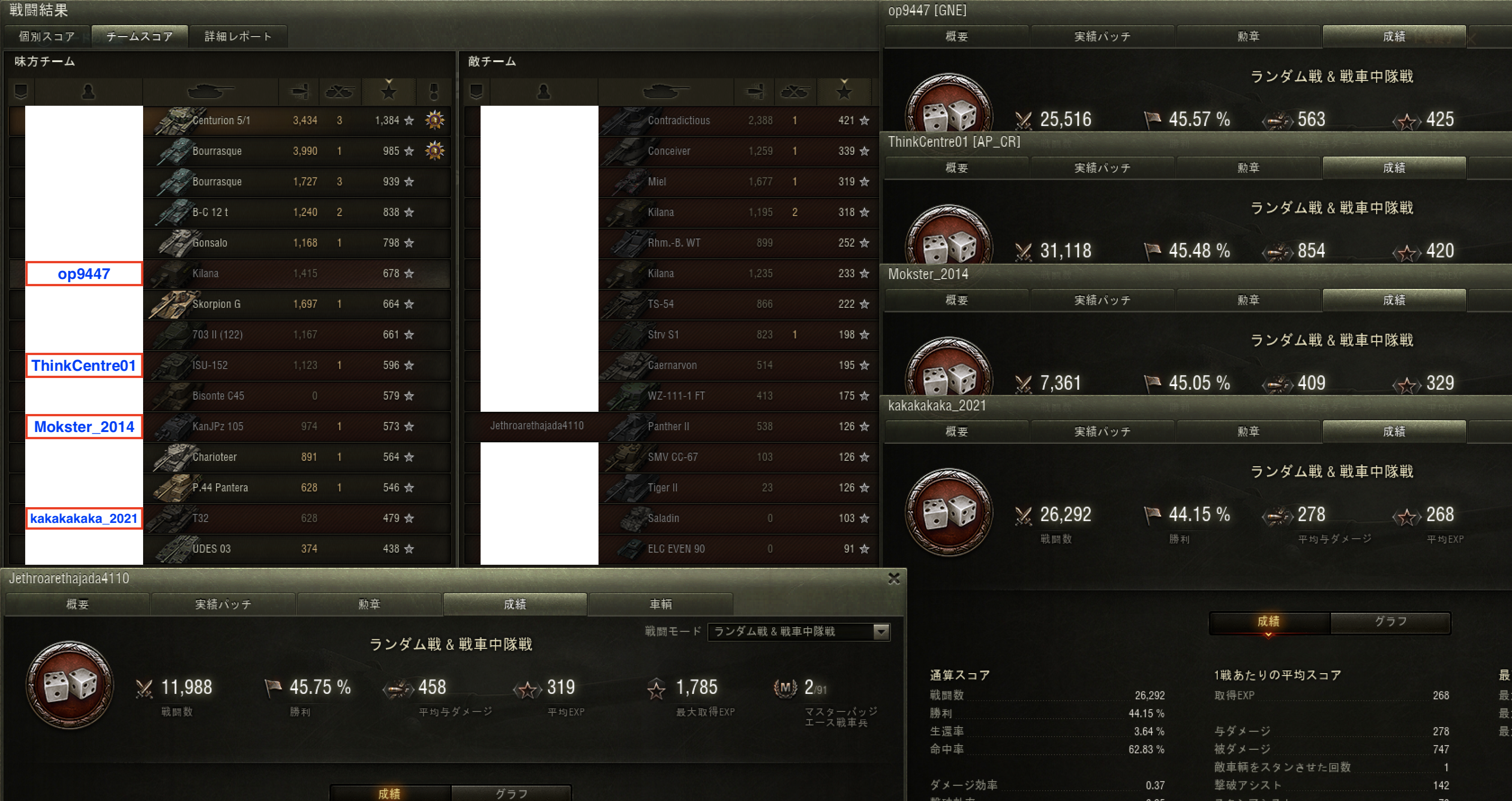Screen dimensions: 1512x801
Task: Close the Jethroarethajada4110 profile window
Action: coord(893,579)
